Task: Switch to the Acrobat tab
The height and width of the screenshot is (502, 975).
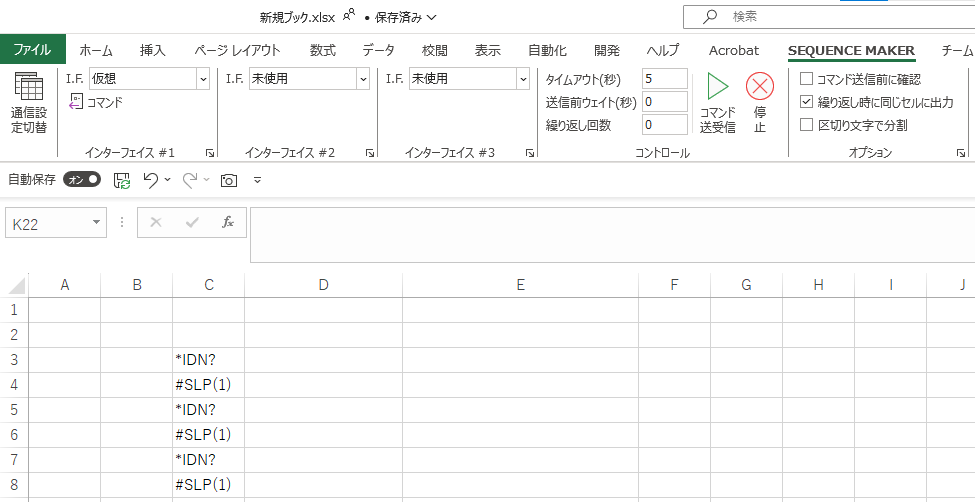Action: pyautogui.click(x=734, y=51)
